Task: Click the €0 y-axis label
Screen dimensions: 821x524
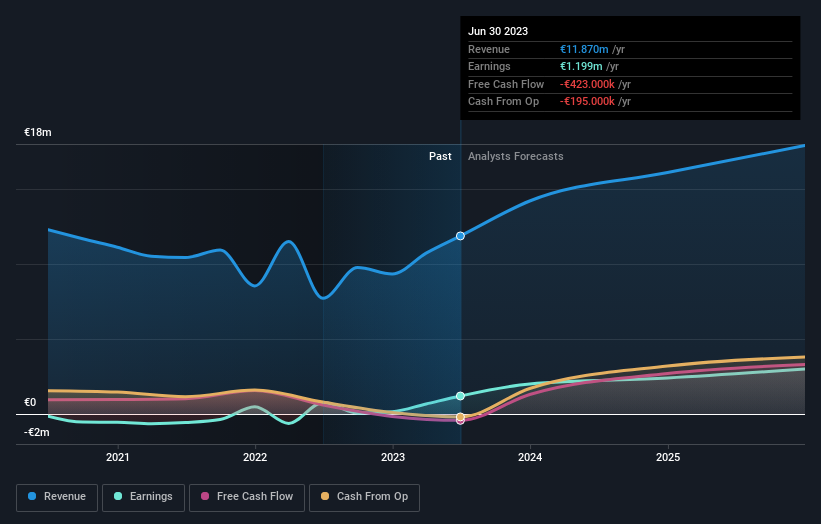Action: (30, 402)
